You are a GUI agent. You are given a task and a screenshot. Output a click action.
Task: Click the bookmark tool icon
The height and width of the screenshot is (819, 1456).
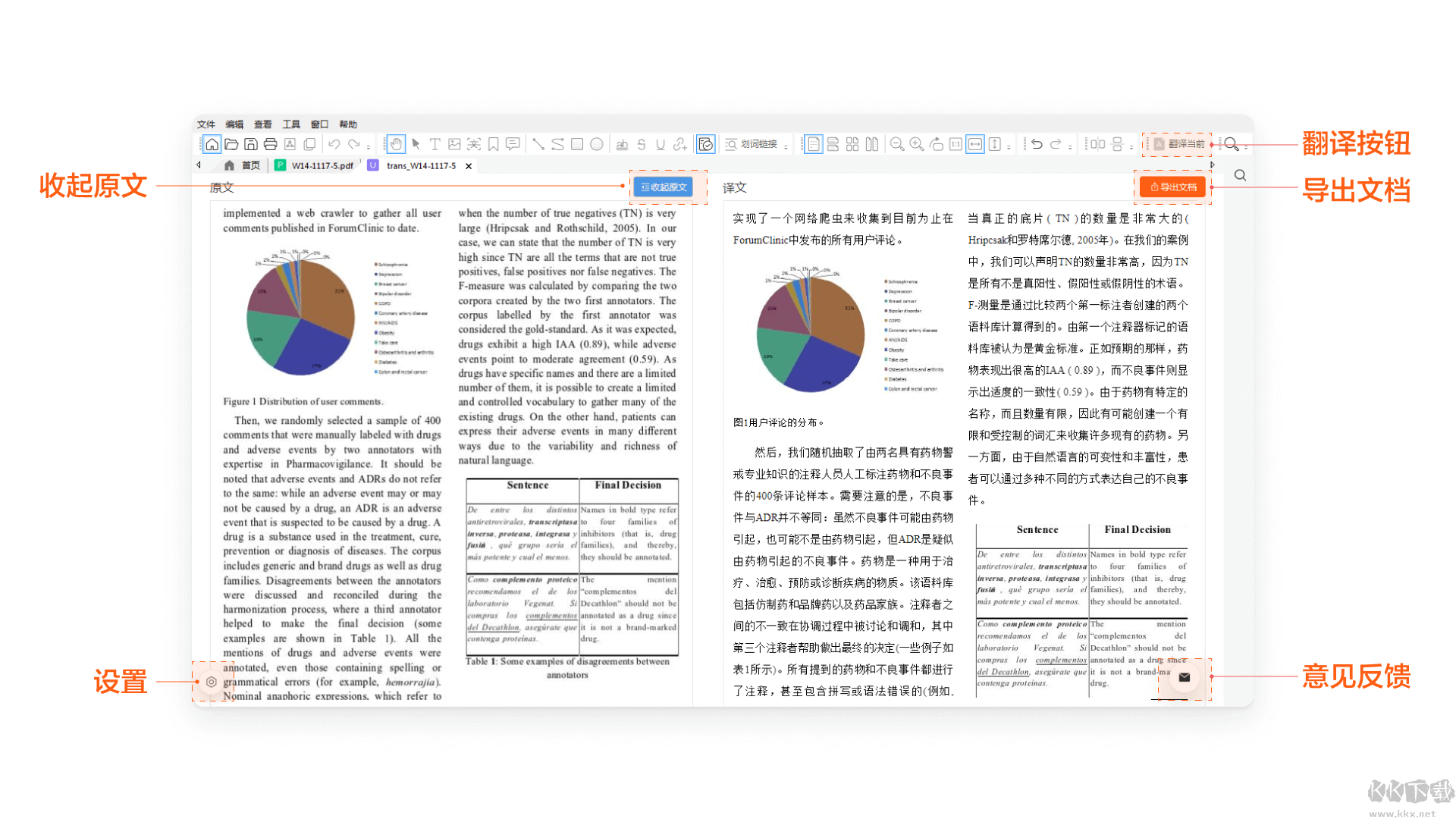coord(494,144)
